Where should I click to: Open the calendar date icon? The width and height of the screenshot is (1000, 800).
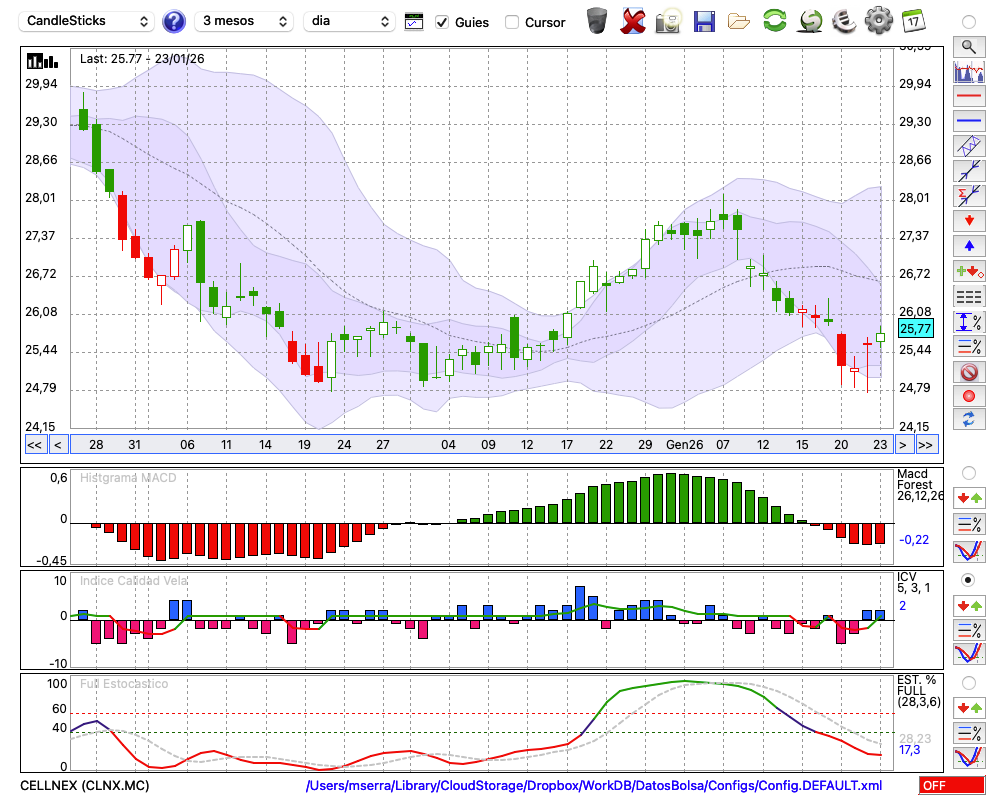912,21
